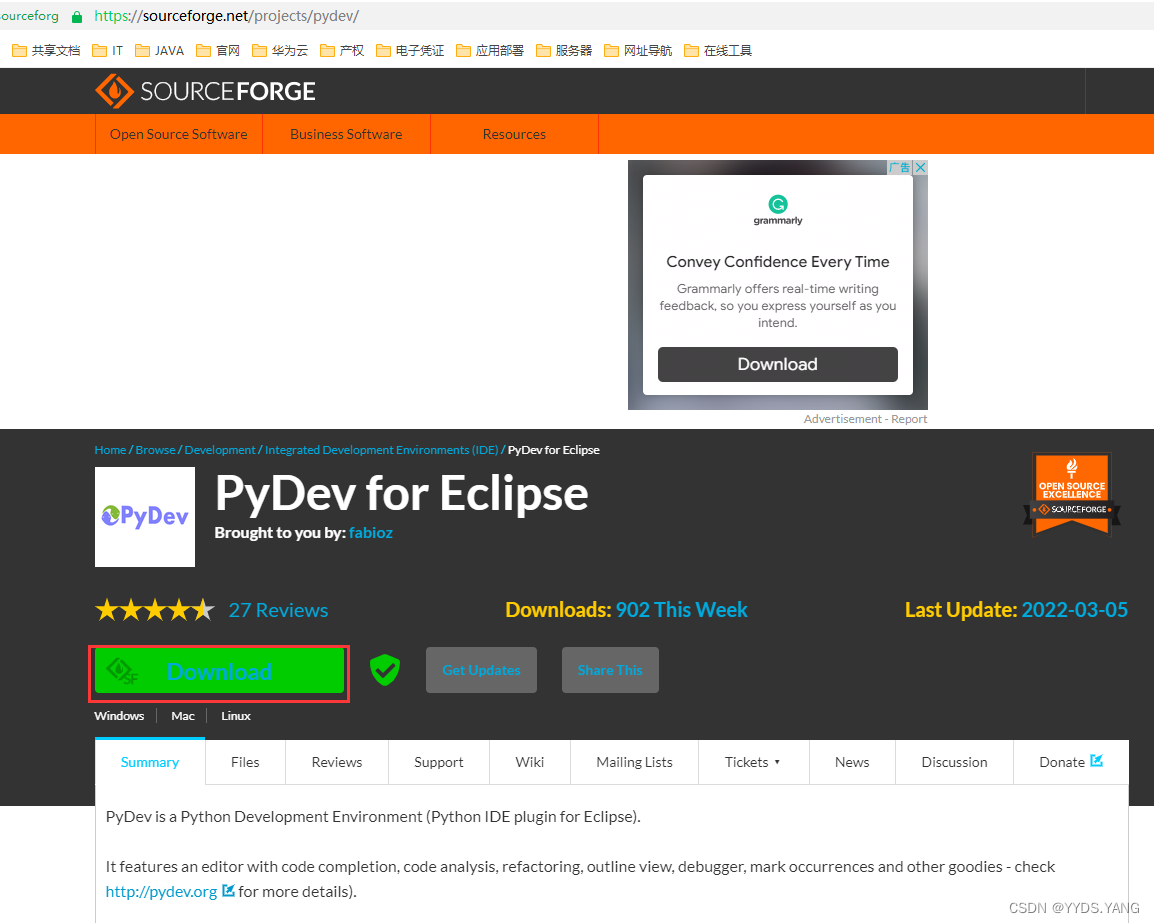
Task: Open the Open Source Software menu
Action: pos(179,134)
